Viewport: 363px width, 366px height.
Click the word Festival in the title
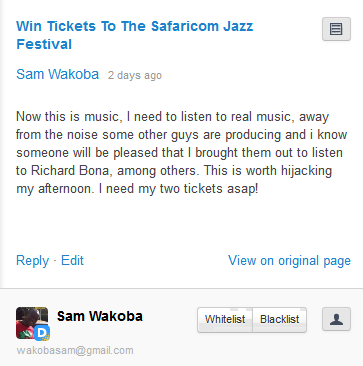click(x=44, y=44)
